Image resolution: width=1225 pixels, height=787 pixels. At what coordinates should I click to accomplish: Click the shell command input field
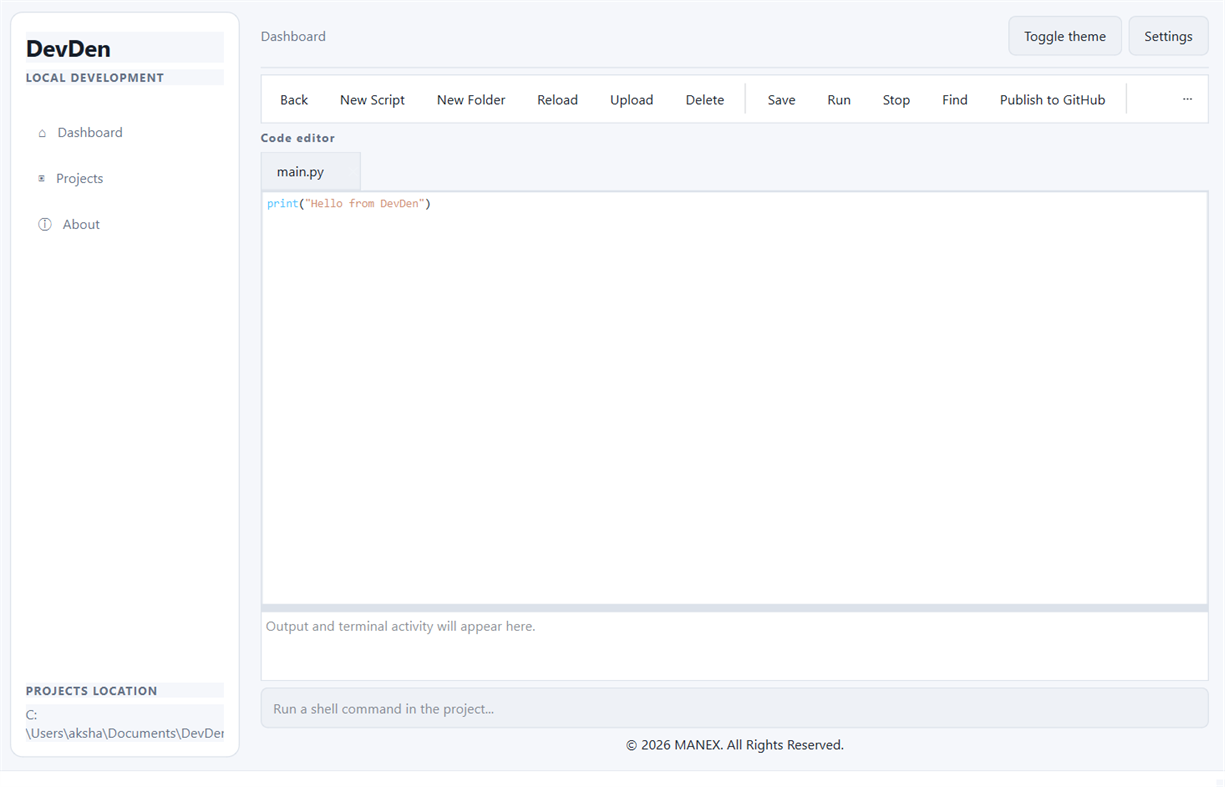click(x=734, y=708)
